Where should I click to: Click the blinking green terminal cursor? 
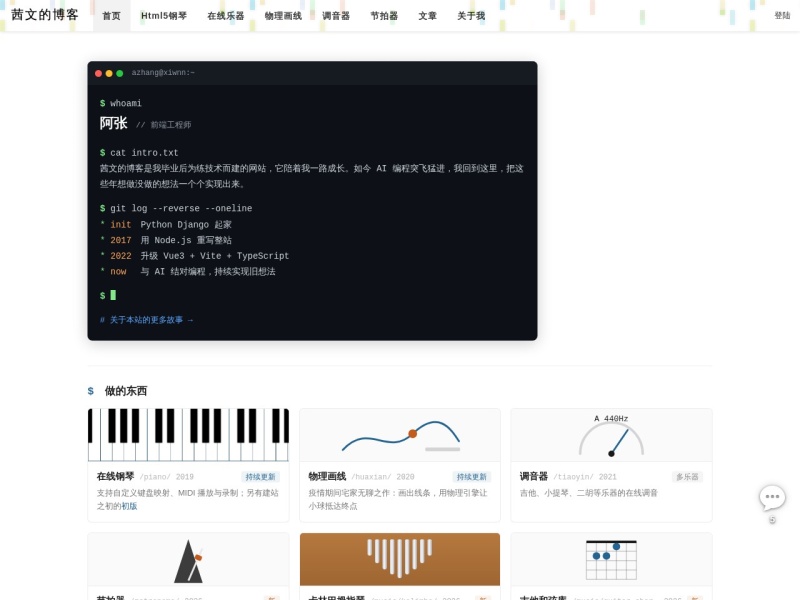coord(113,295)
